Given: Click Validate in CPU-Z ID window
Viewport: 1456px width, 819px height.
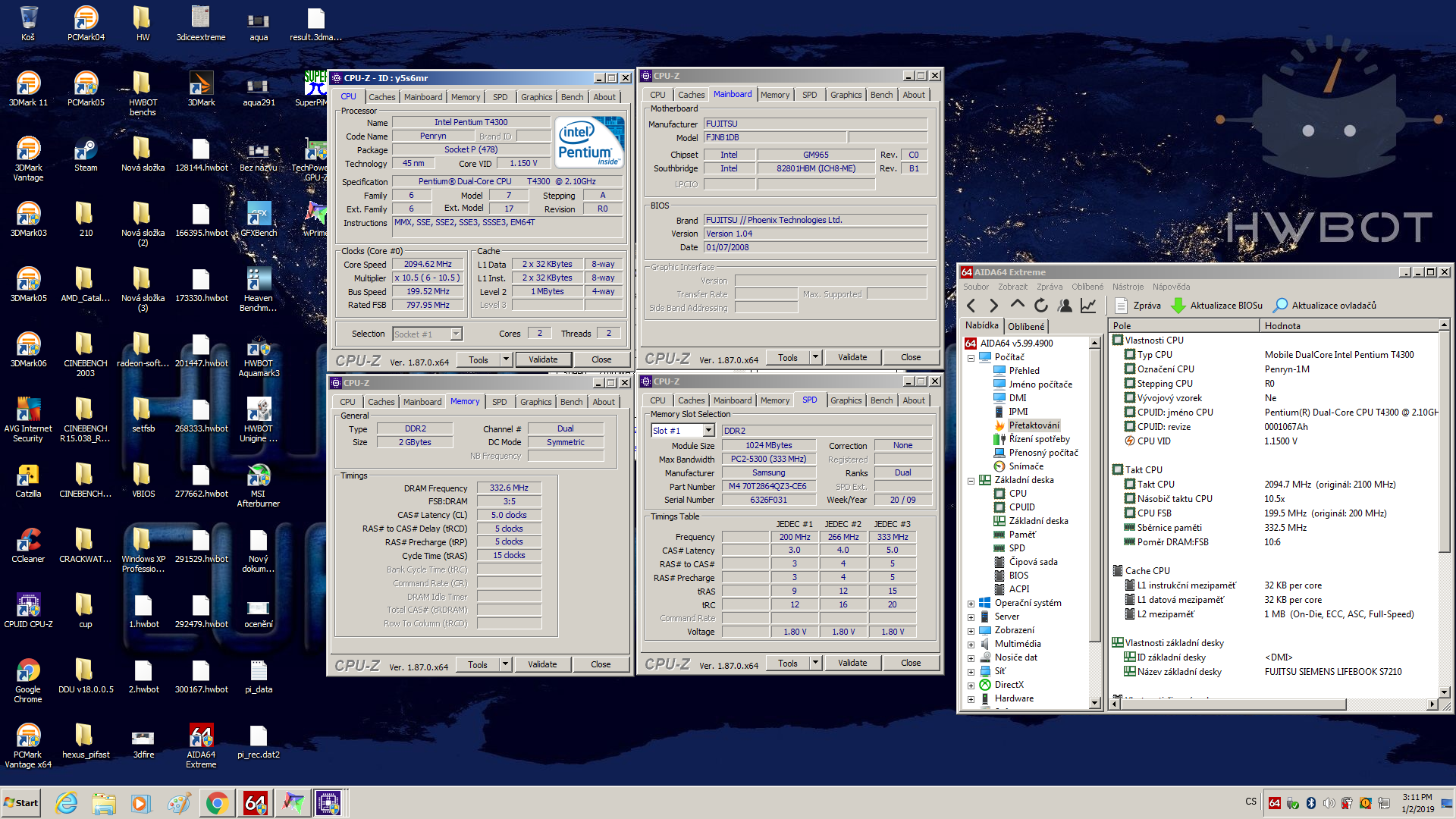Looking at the screenshot, I should (x=543, y=359).
